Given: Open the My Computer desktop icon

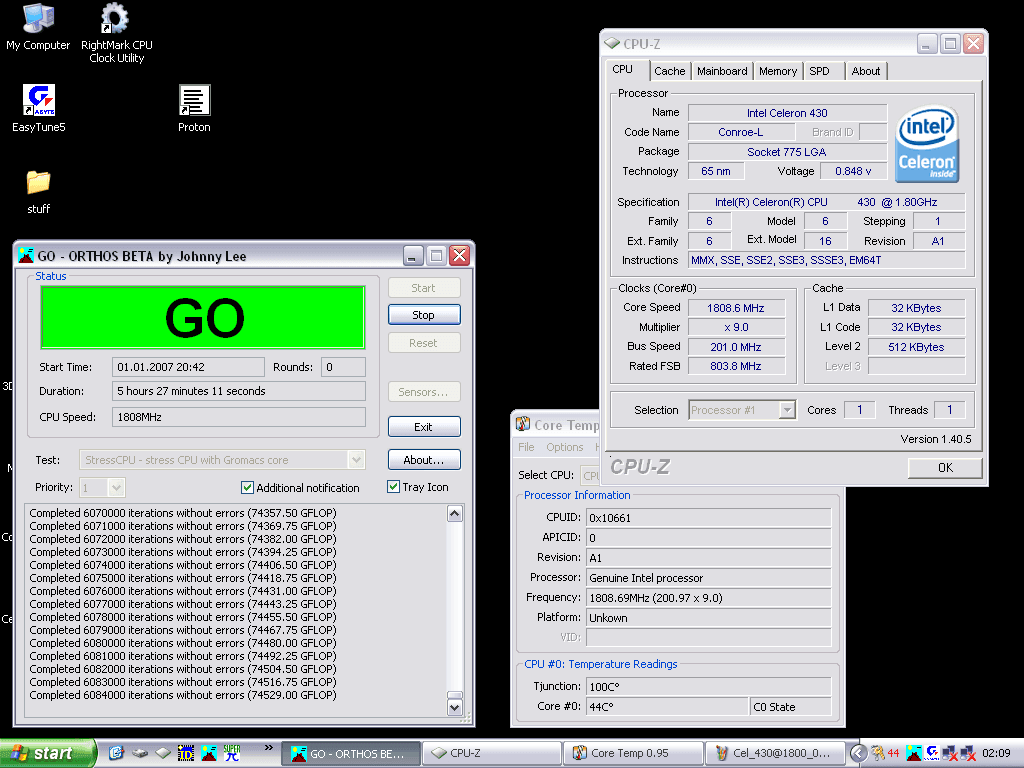Looking at the screenshot, I should click(x=38, y=27).
